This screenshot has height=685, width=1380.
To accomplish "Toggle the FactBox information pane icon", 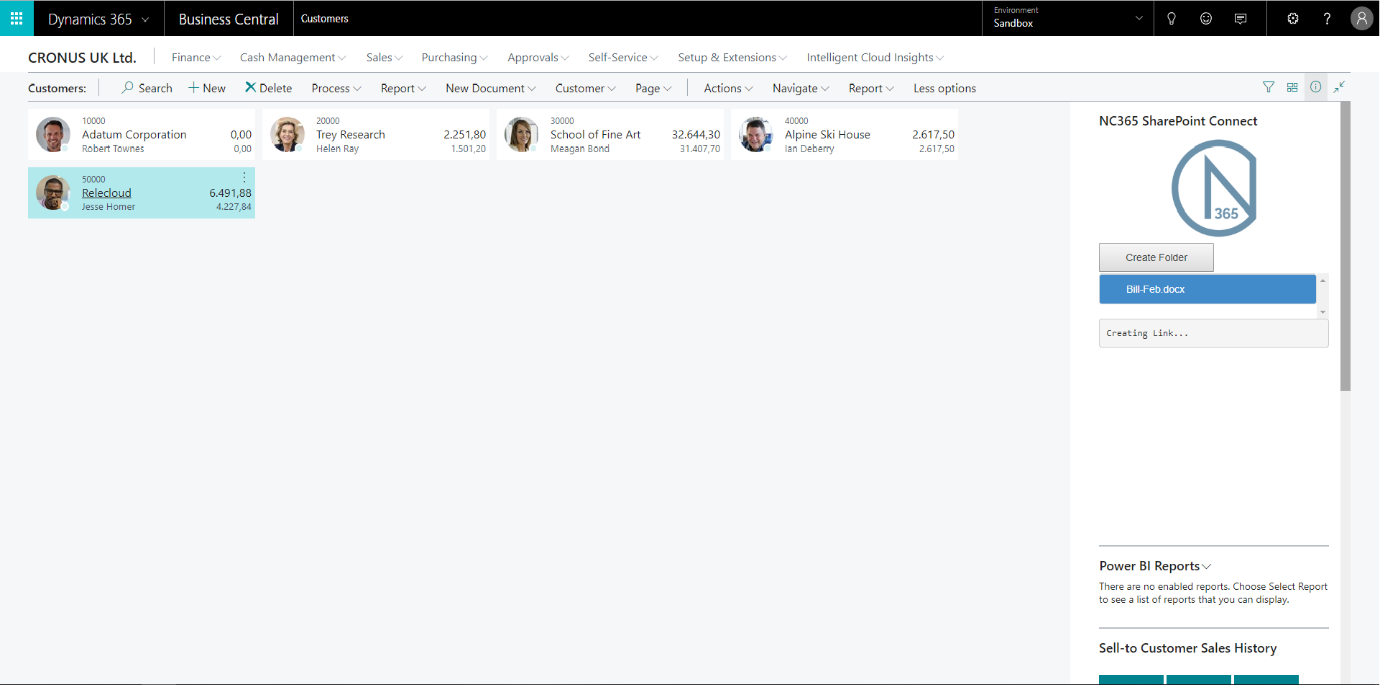I will tap(1315, 87).
